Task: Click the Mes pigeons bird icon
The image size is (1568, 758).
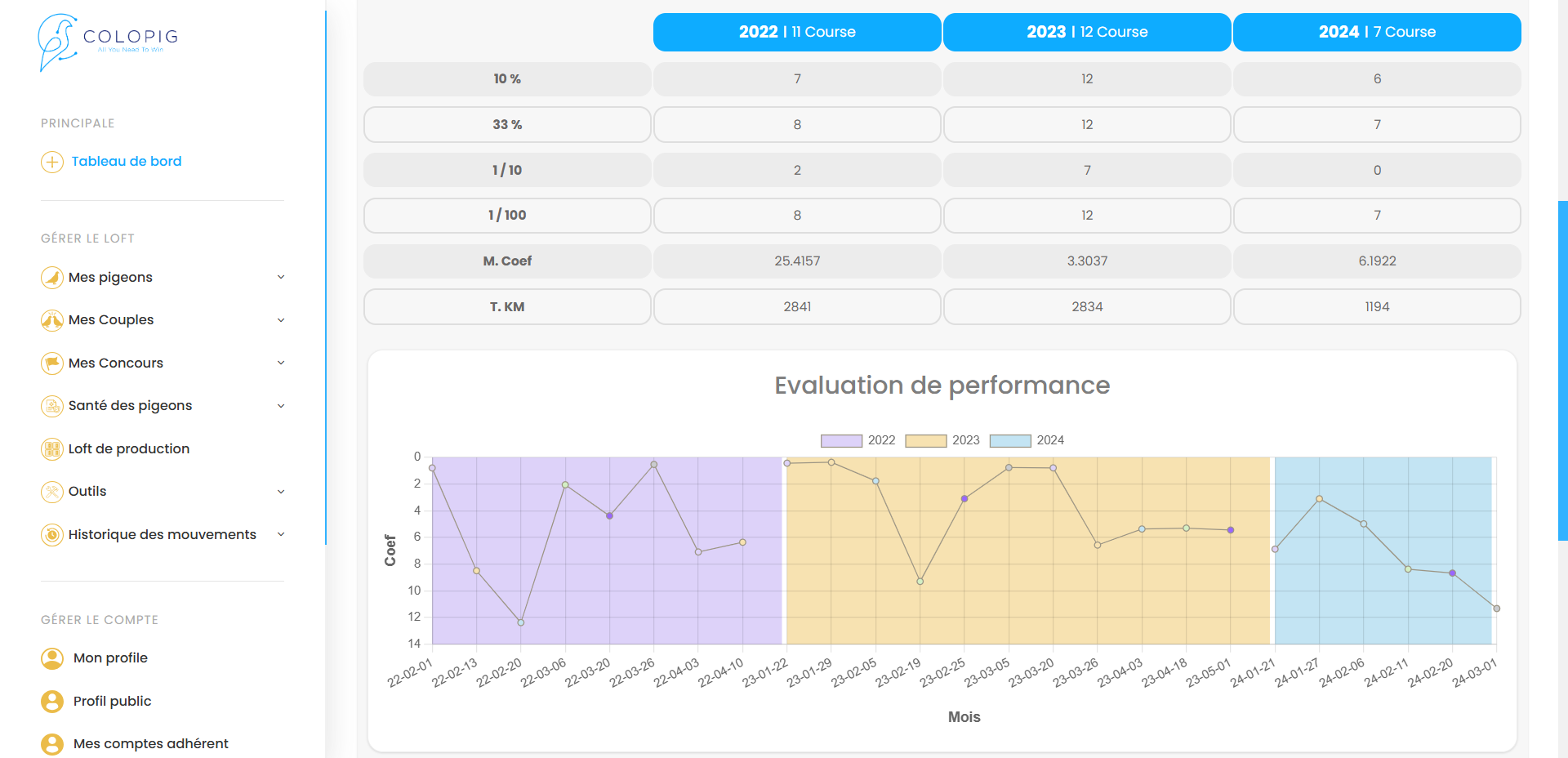Action: pyautogui.click(x=51, y=278)
